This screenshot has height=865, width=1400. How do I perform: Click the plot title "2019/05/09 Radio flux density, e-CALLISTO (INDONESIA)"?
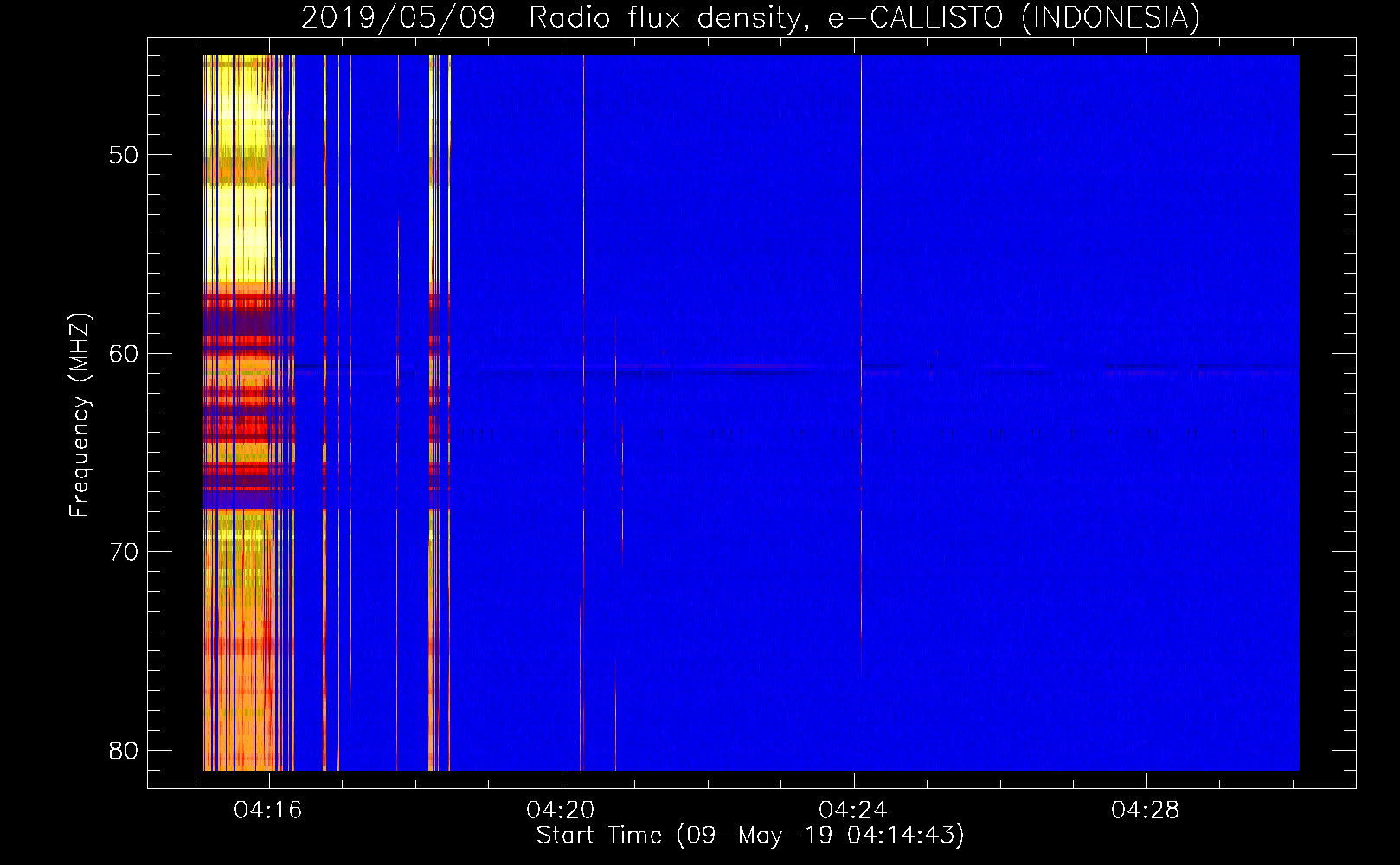tap(750, 18)
